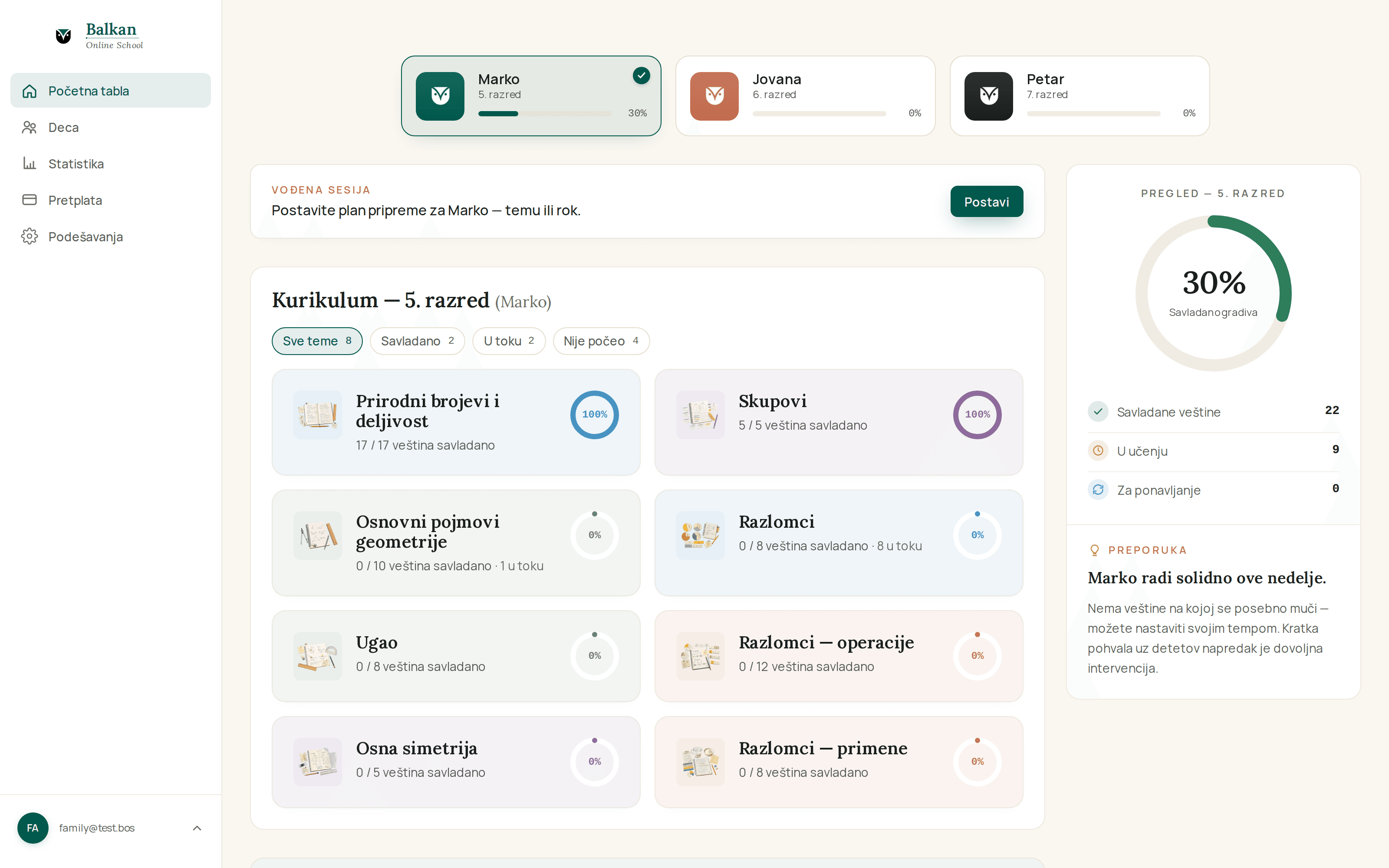Image resolution: width=1389 pixels, height=868 pixels.
Task: Click the bar chart icon beside Statistika
Action: pos(29,164)
